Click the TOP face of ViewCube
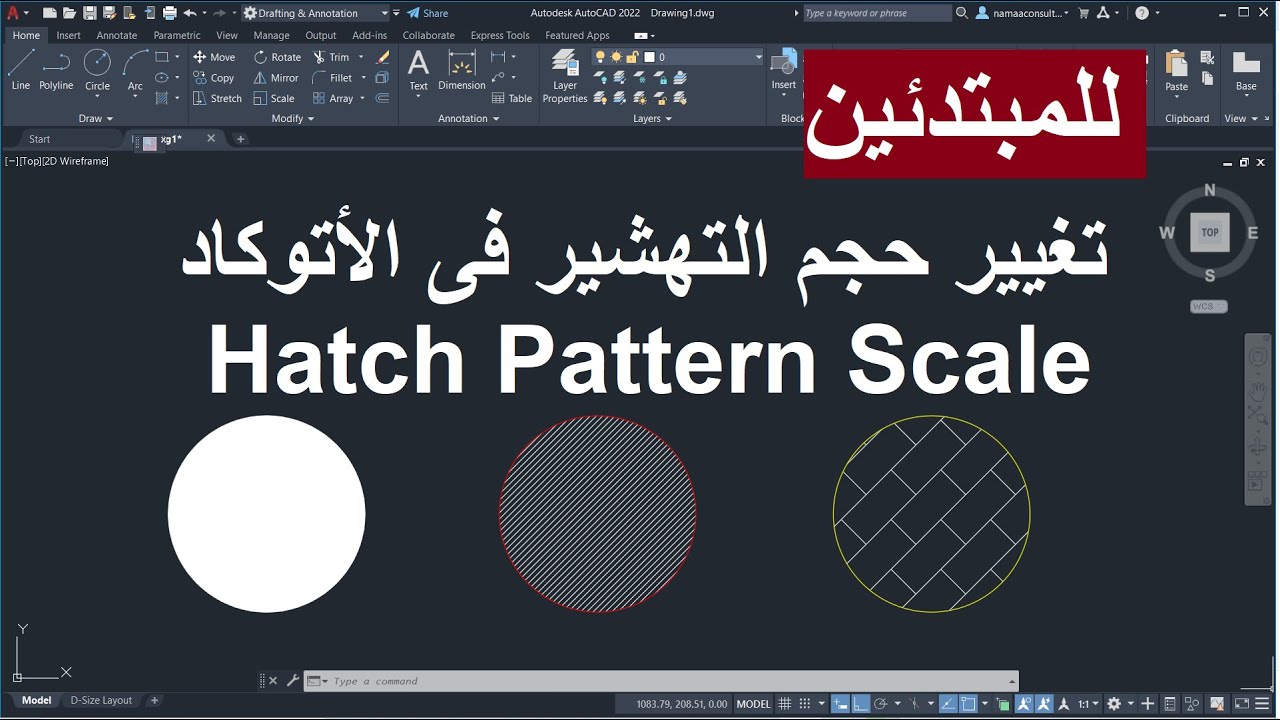 1210,232
